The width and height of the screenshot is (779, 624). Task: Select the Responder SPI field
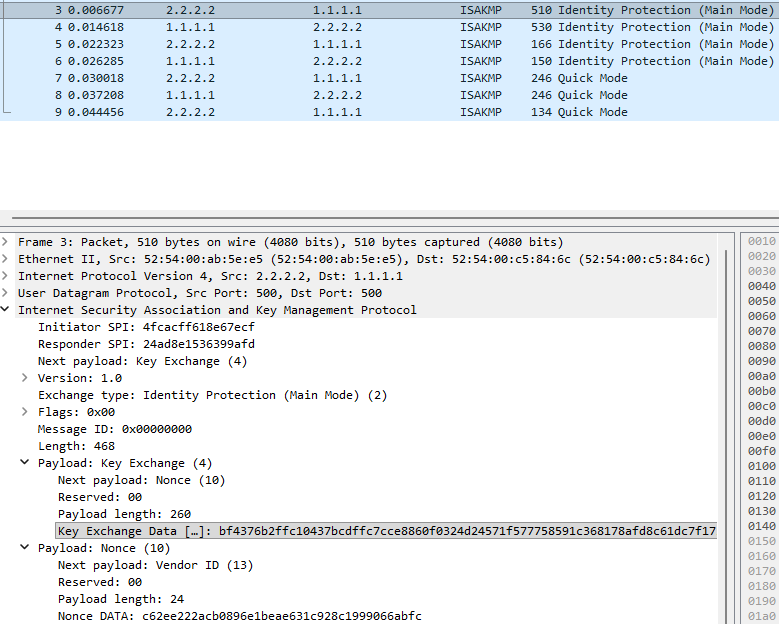pos(146,344)
